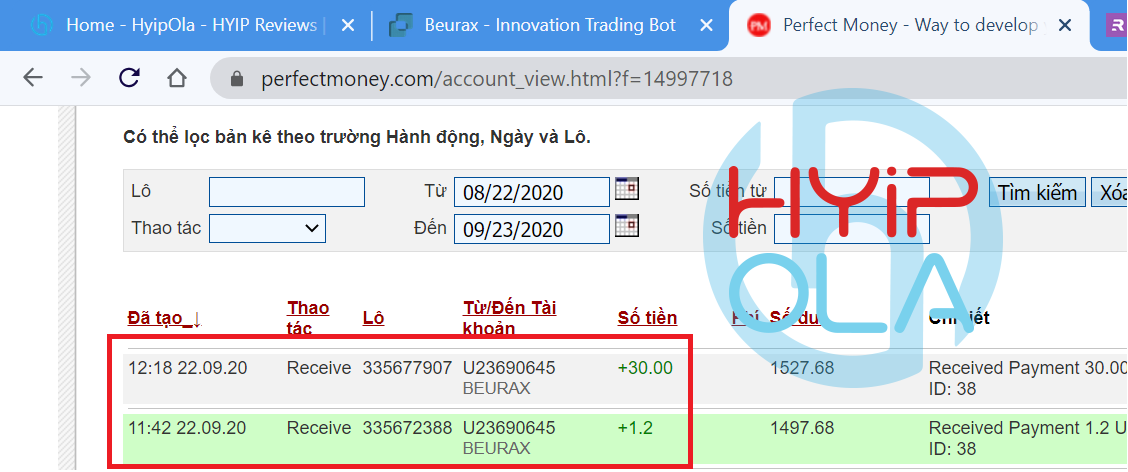This screenshot has width=1128, height=472.
Task: Sort by Từ/Đến Tài khoản column
Action: pyautogui.click(x=509, y=318)
